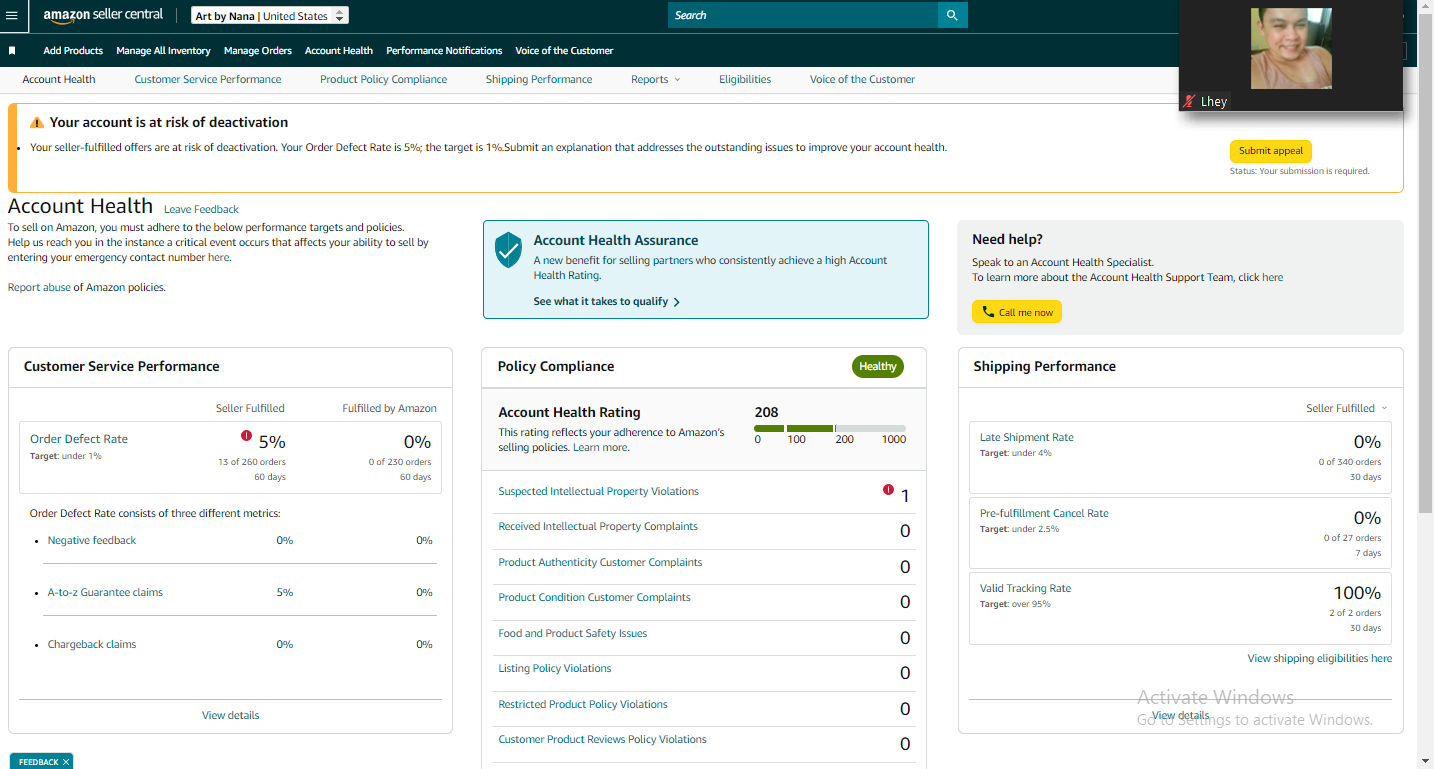Open the Report abuse link
This screenshot has width=1434, height=769.
[39, 287]
